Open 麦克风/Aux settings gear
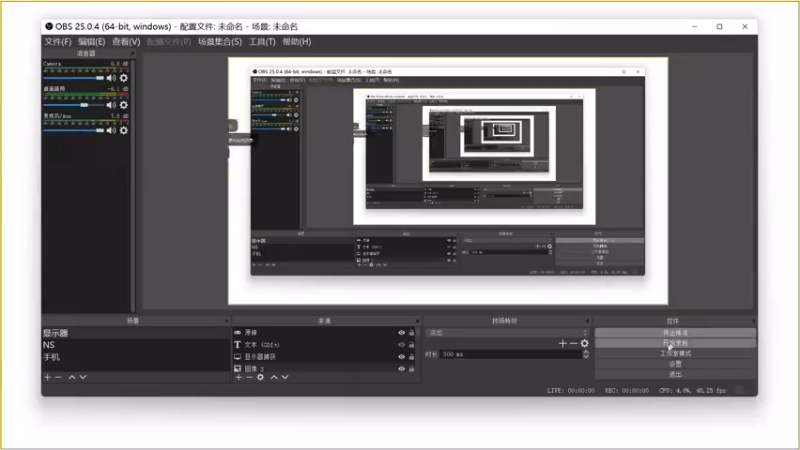This screenshot has height=450, width=800. [x=123, y=131]
